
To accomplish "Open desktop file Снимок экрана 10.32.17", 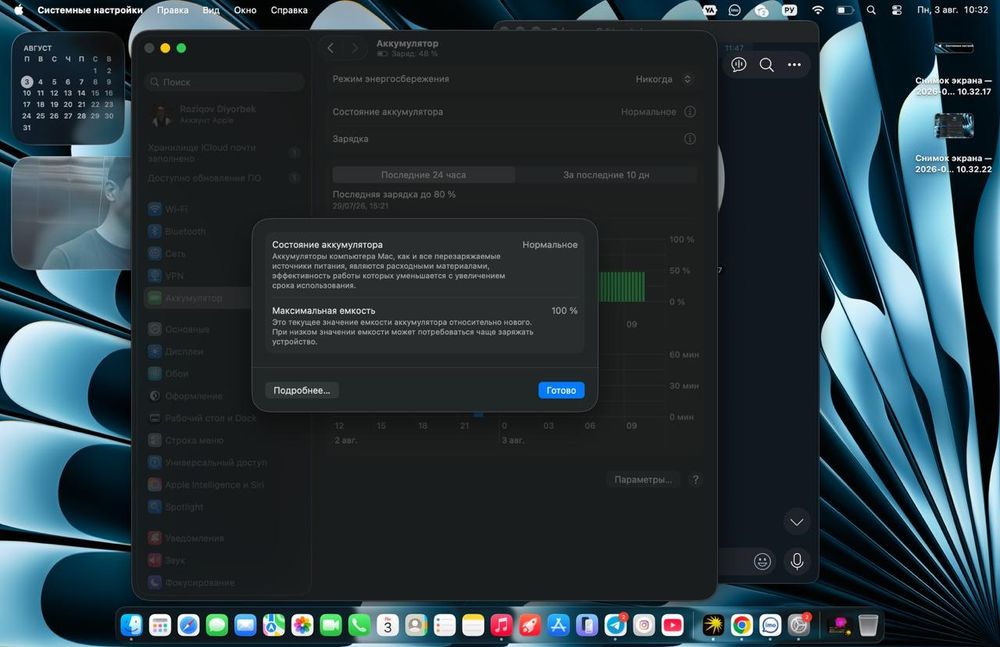I will 953,68.
